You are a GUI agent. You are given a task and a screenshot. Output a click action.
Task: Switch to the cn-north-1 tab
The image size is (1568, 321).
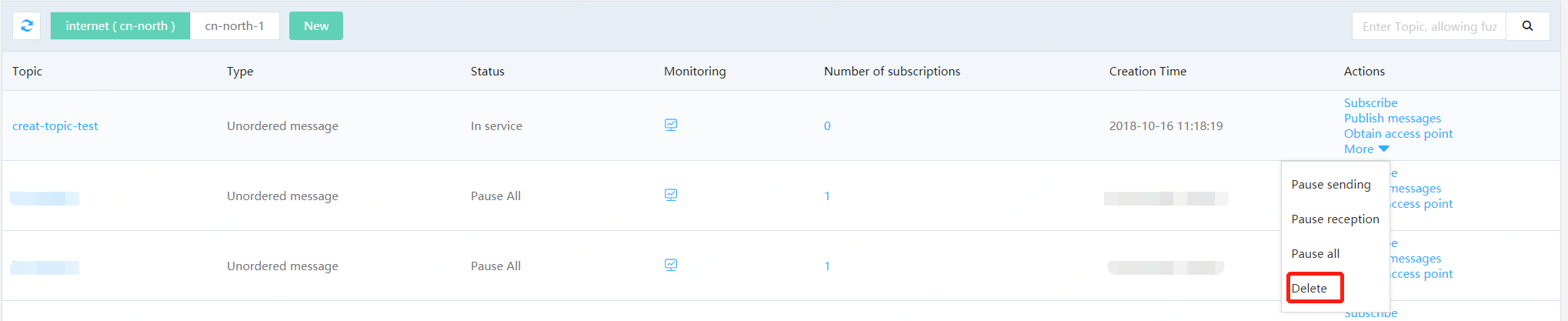coord(235,25)
